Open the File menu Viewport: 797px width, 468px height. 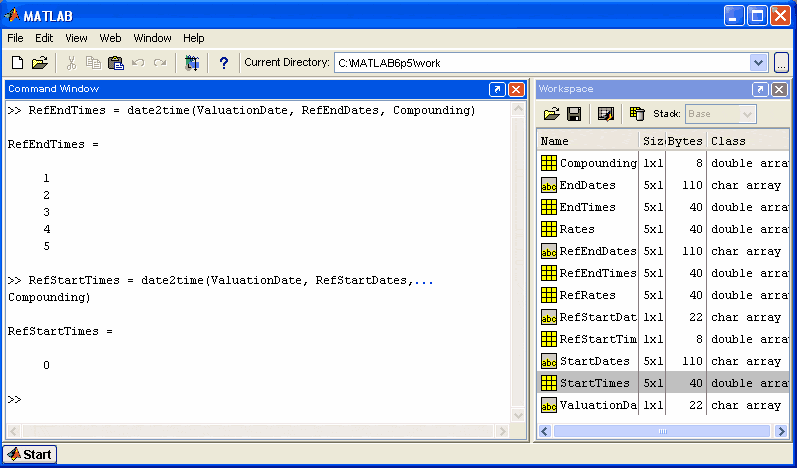[15, 38]
